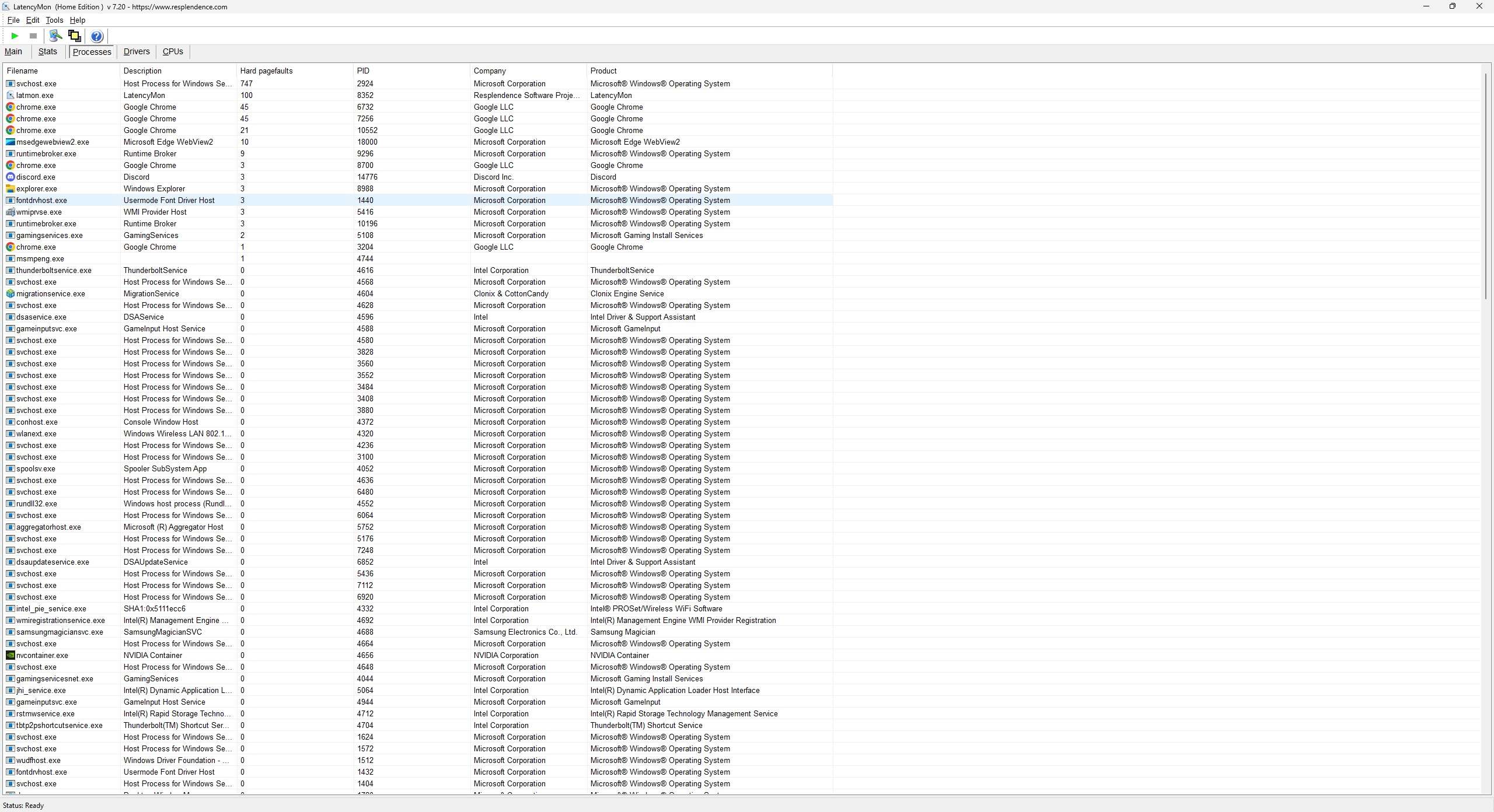Sort by the Filename column header
This screenshot has width=1494, height=812.
click(61, 71)
